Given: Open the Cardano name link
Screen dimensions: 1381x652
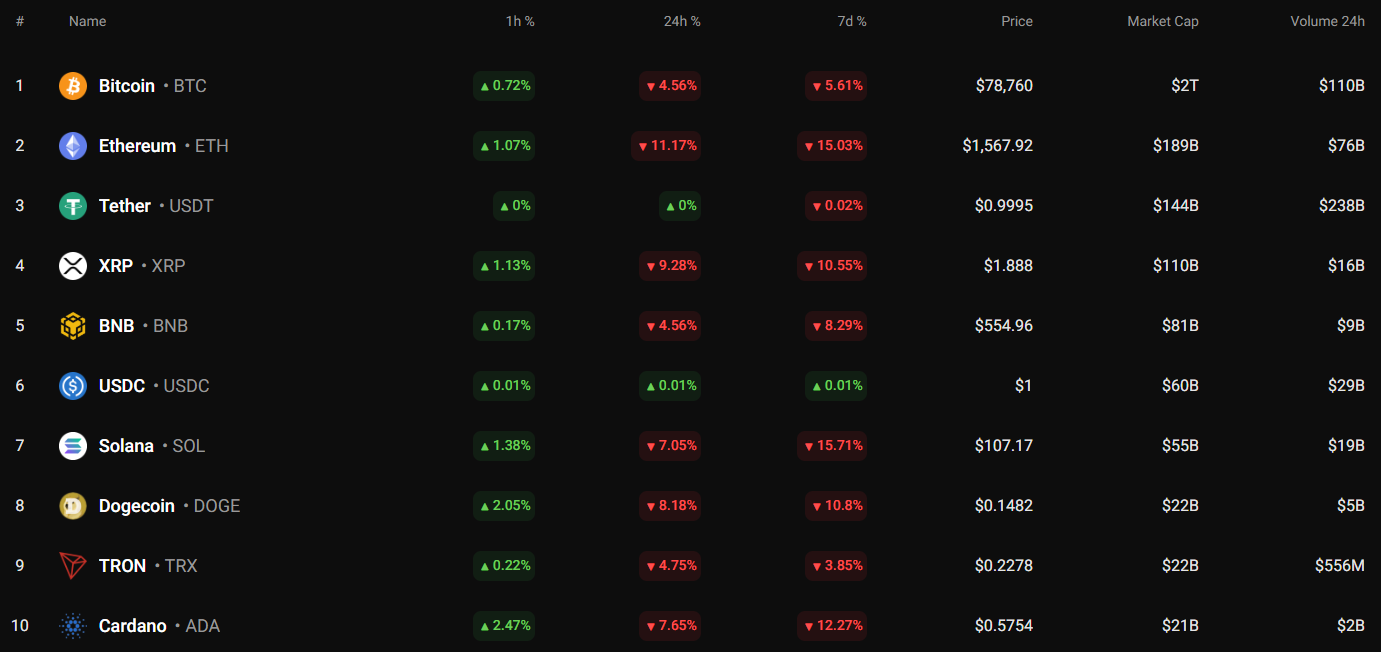Looking at the screenshot, I should (133, 626).
